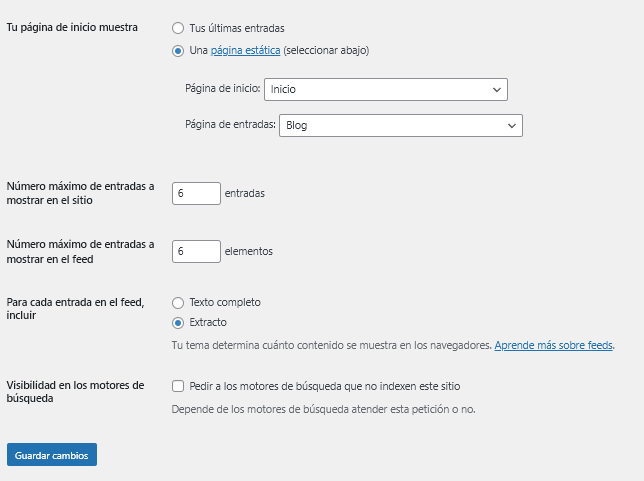The height and width of the screenshot is (481, 644).
Task: Expand the "Página de entradas" dropdown showing Blog
Action: point(400,125)
